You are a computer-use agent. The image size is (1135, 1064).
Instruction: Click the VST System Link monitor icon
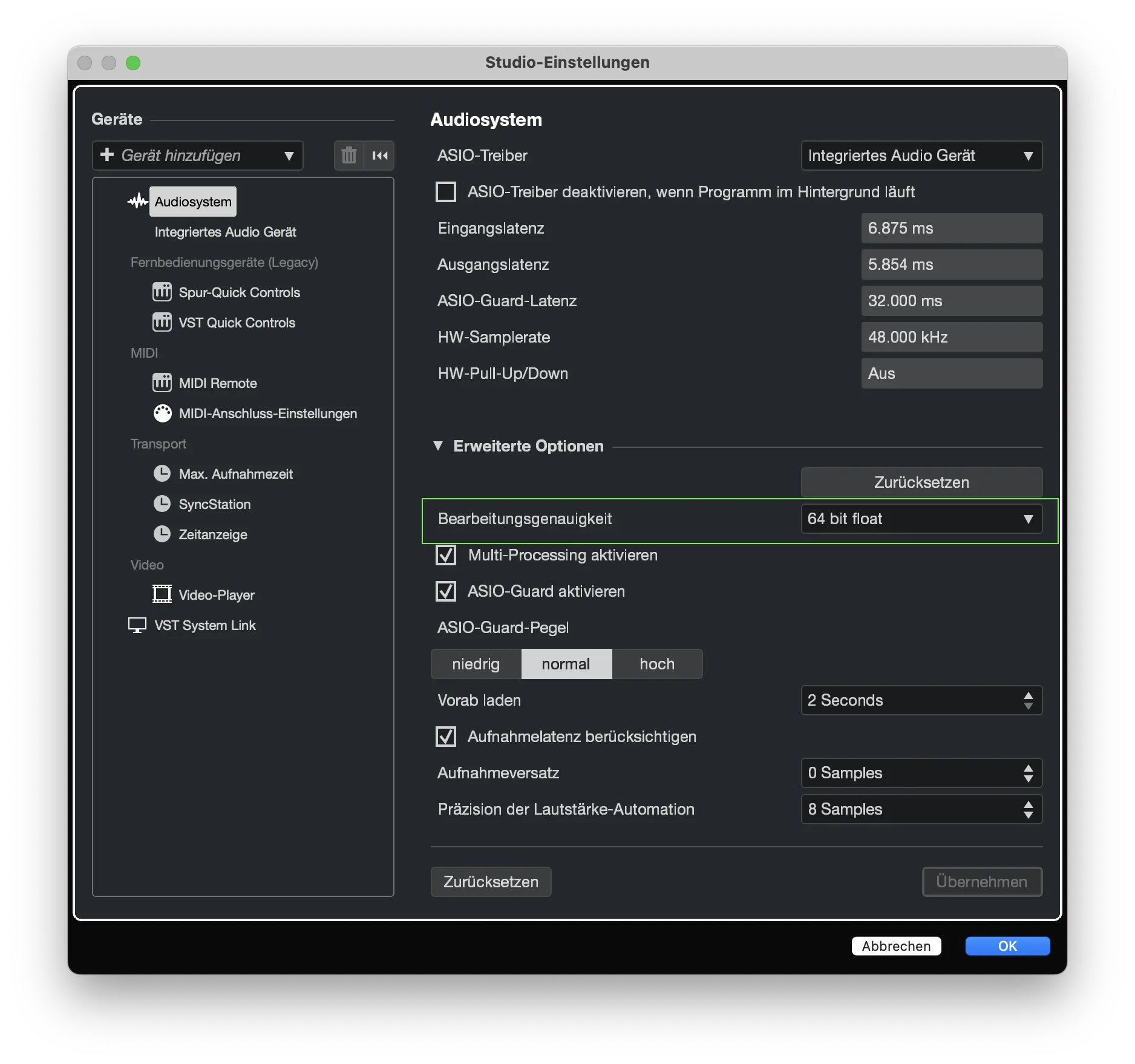[x=137, y=625]
